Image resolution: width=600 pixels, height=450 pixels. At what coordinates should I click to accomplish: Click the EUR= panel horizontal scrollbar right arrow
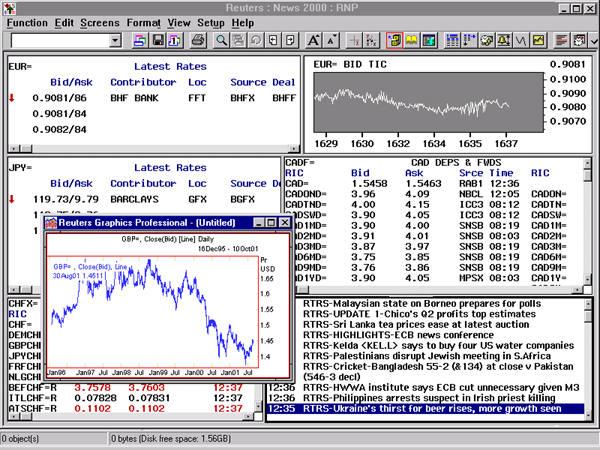click(x=294, y=148)
